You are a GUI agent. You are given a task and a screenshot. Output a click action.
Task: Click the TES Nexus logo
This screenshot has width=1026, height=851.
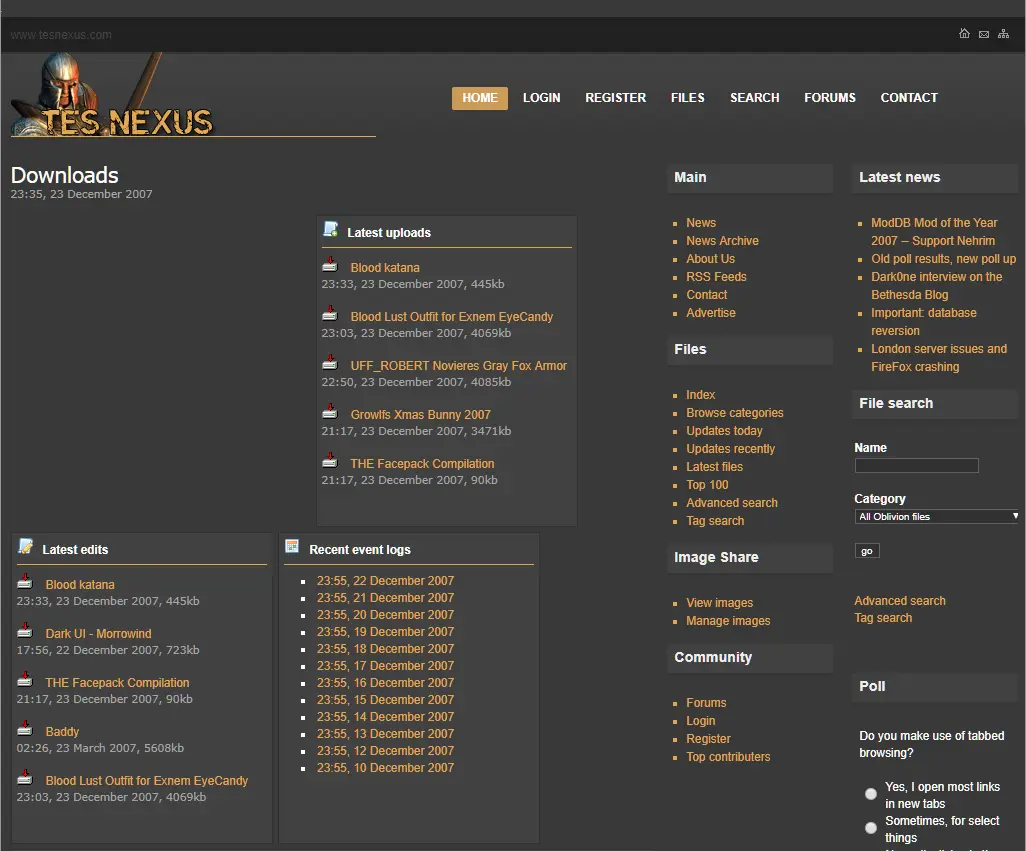(x=113, y=95)
